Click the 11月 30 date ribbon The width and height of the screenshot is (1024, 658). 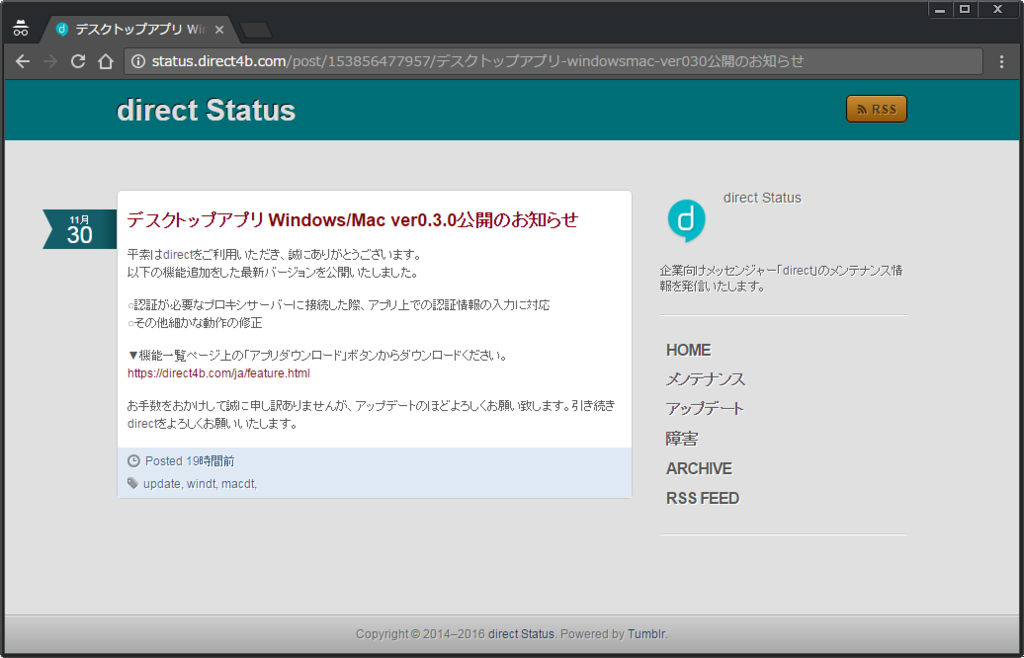pyautogui.click(x=80, y=229)
